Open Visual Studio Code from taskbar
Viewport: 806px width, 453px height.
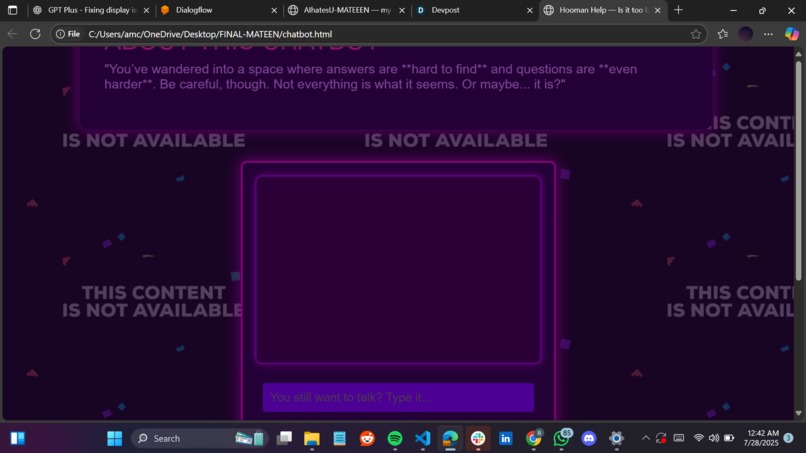pyautogui.click(x=423, y=438)
